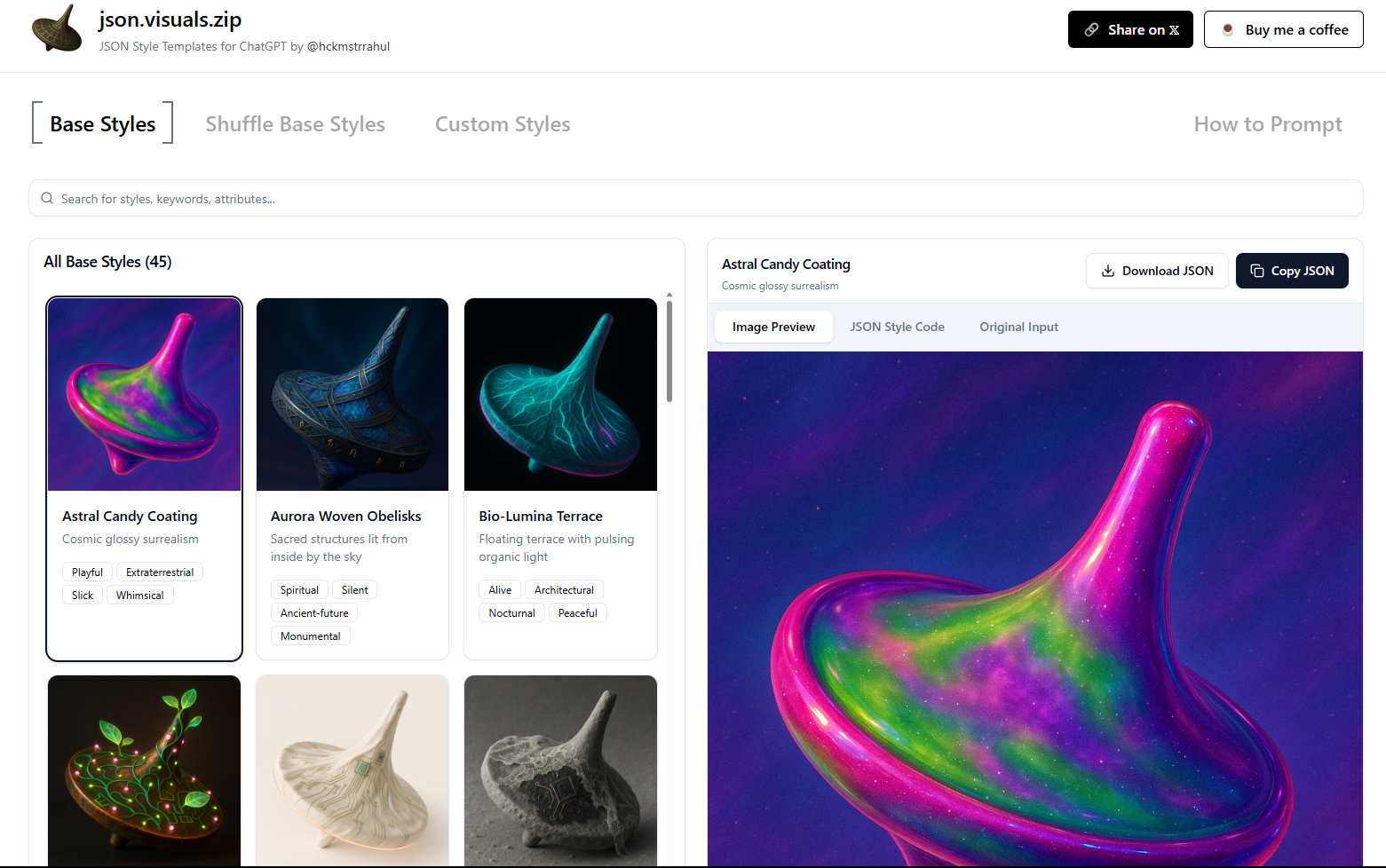Screen dimensions: 1386x868
Task: Open the Shuffle Base Styles tab
Action: pyautogui.click(x=295, y=124)
